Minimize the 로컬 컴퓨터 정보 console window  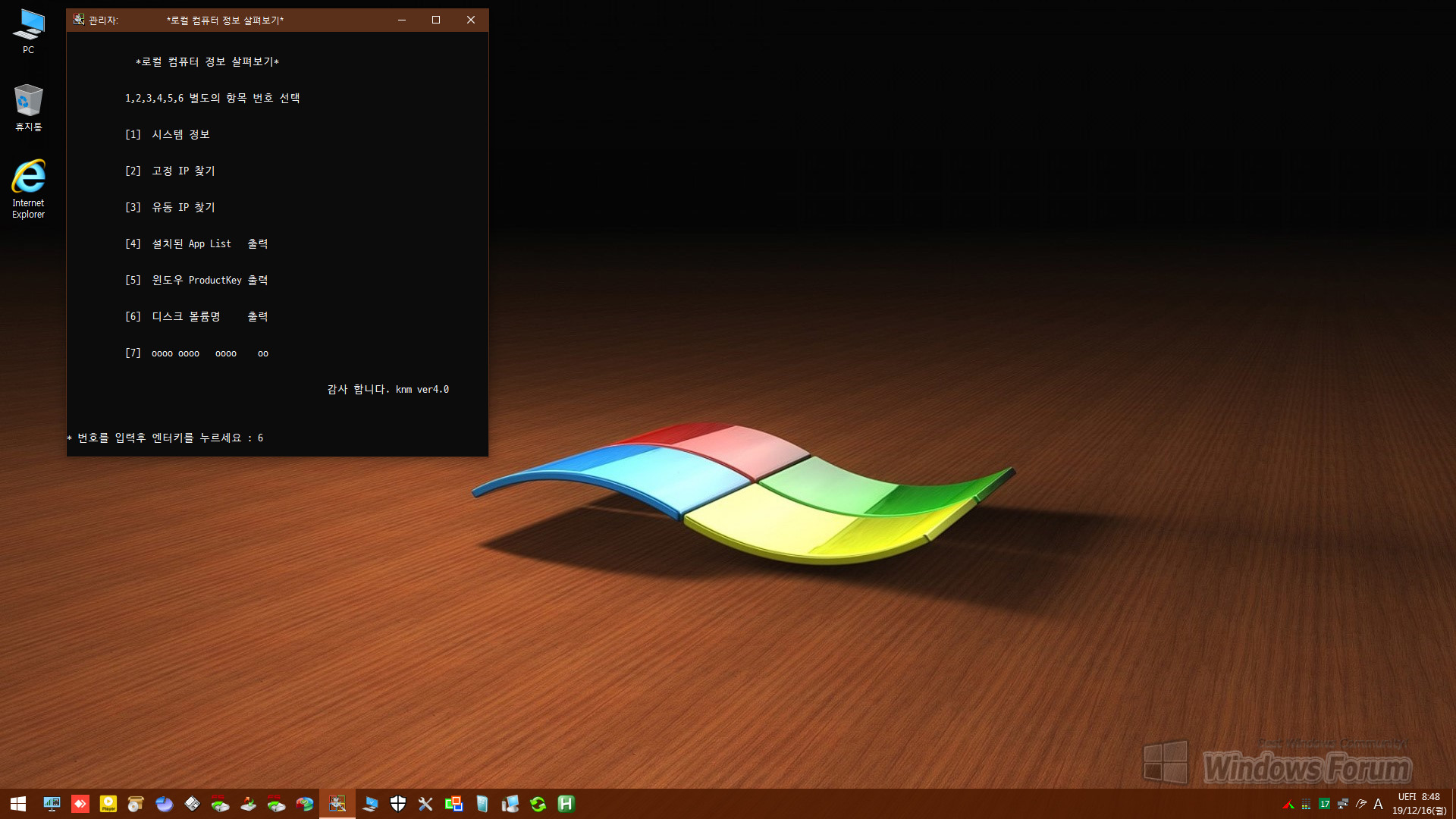point(402,20)
